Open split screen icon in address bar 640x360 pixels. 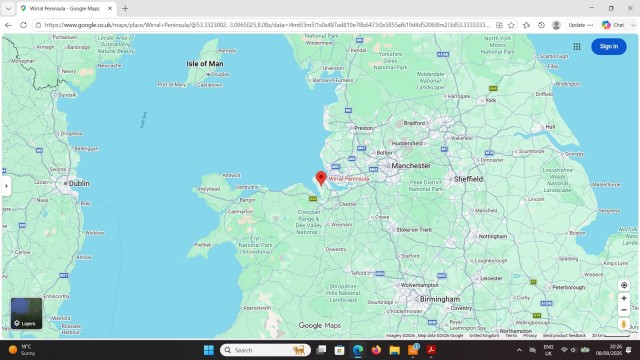tap(499, 25)
